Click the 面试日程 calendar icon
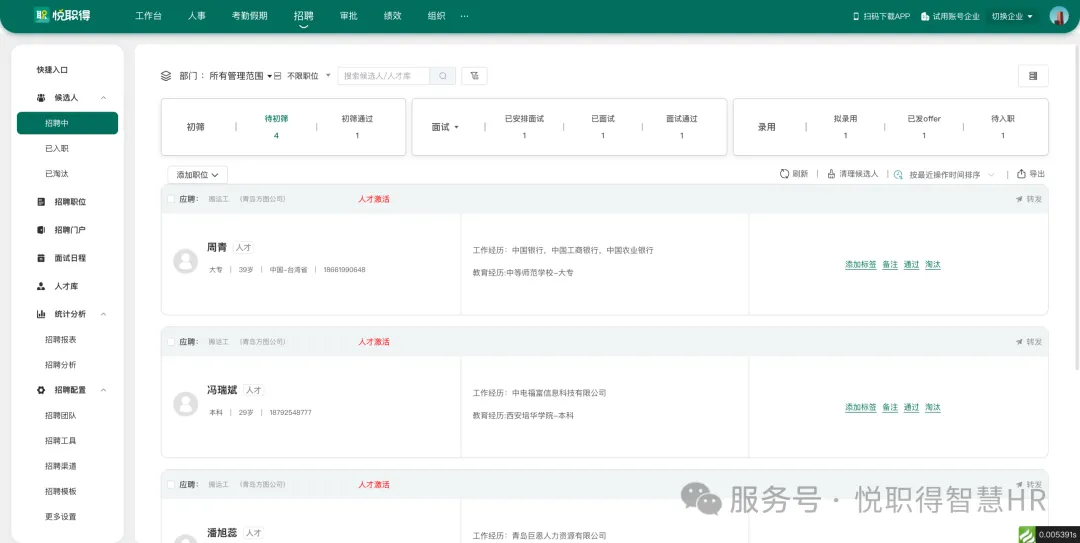Image resolution: width=1080 pixels, height=543 pixels. tap(41, 258)
